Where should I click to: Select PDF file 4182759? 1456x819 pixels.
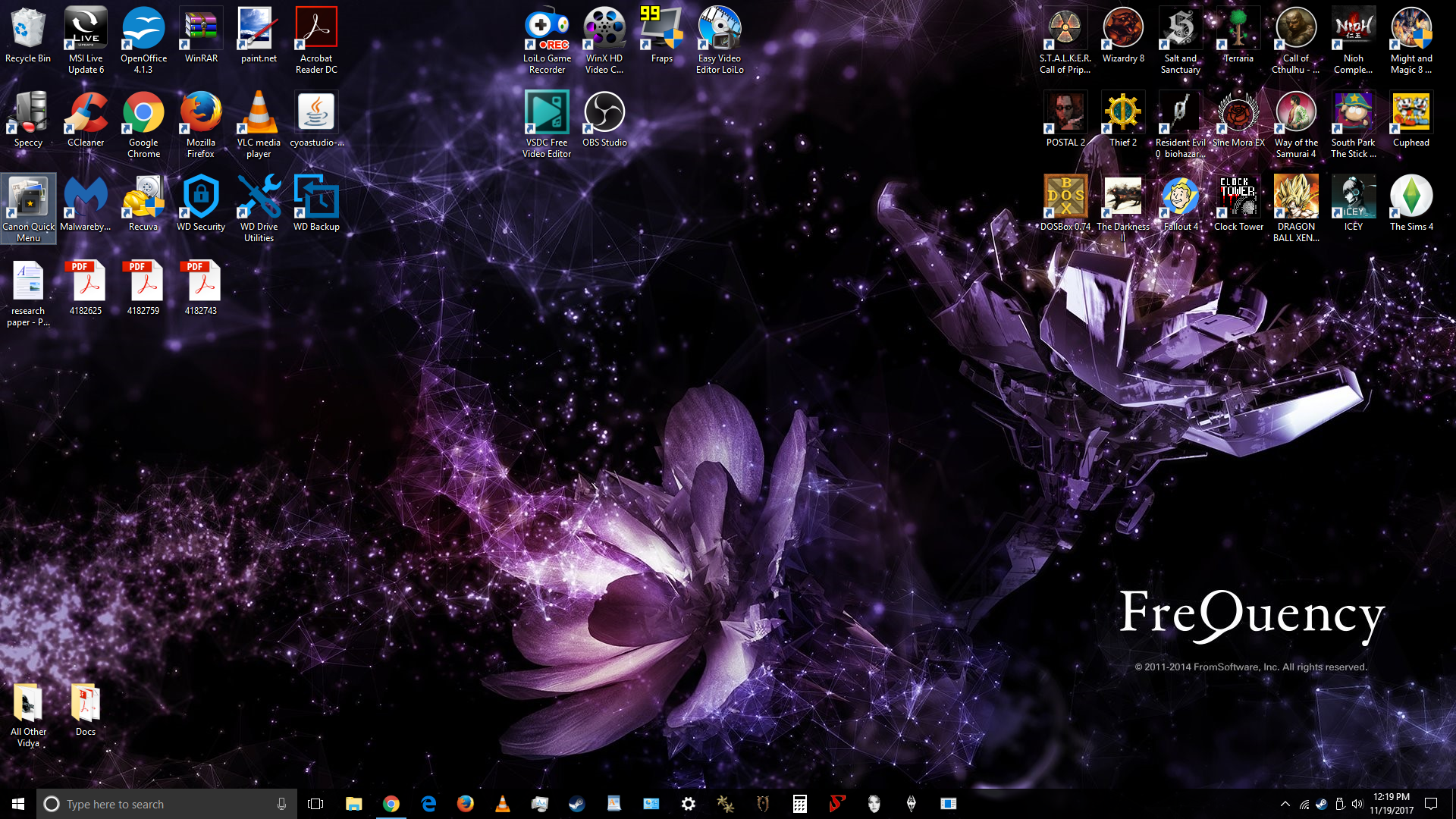[143, 288]
